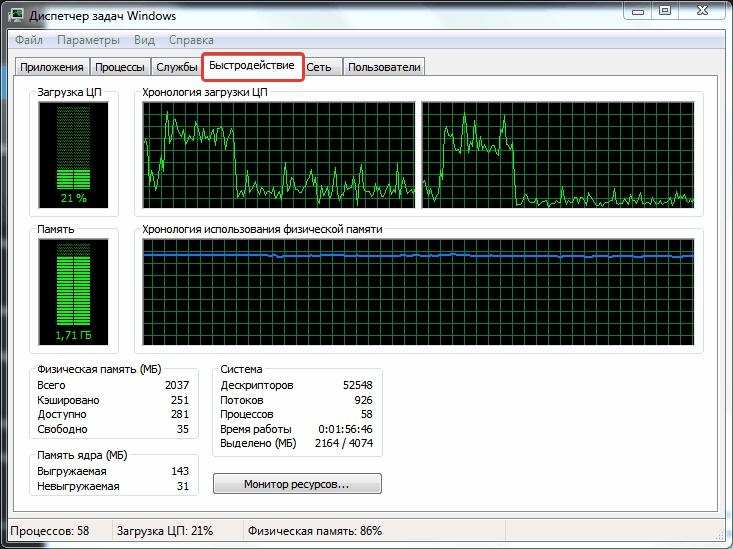Click the Невыгружаемая value 31
Screen dimensions: 733x549
[x=183, y=486]
